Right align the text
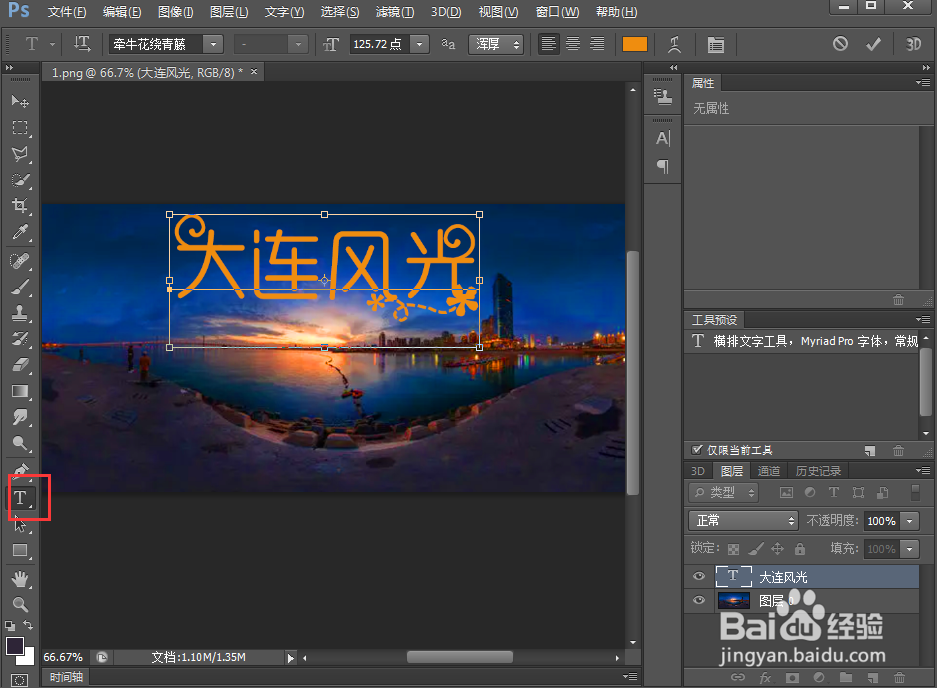 point(597,44)
